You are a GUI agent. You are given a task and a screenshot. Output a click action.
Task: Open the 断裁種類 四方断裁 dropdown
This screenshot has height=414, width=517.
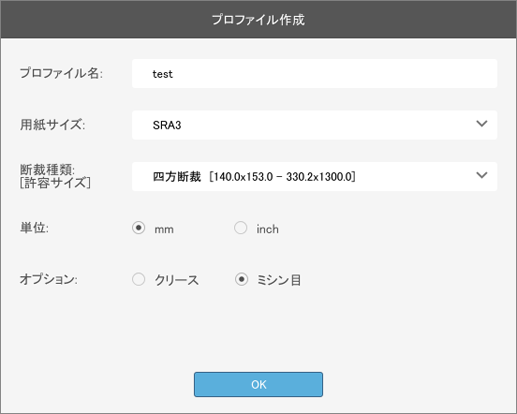314,176
